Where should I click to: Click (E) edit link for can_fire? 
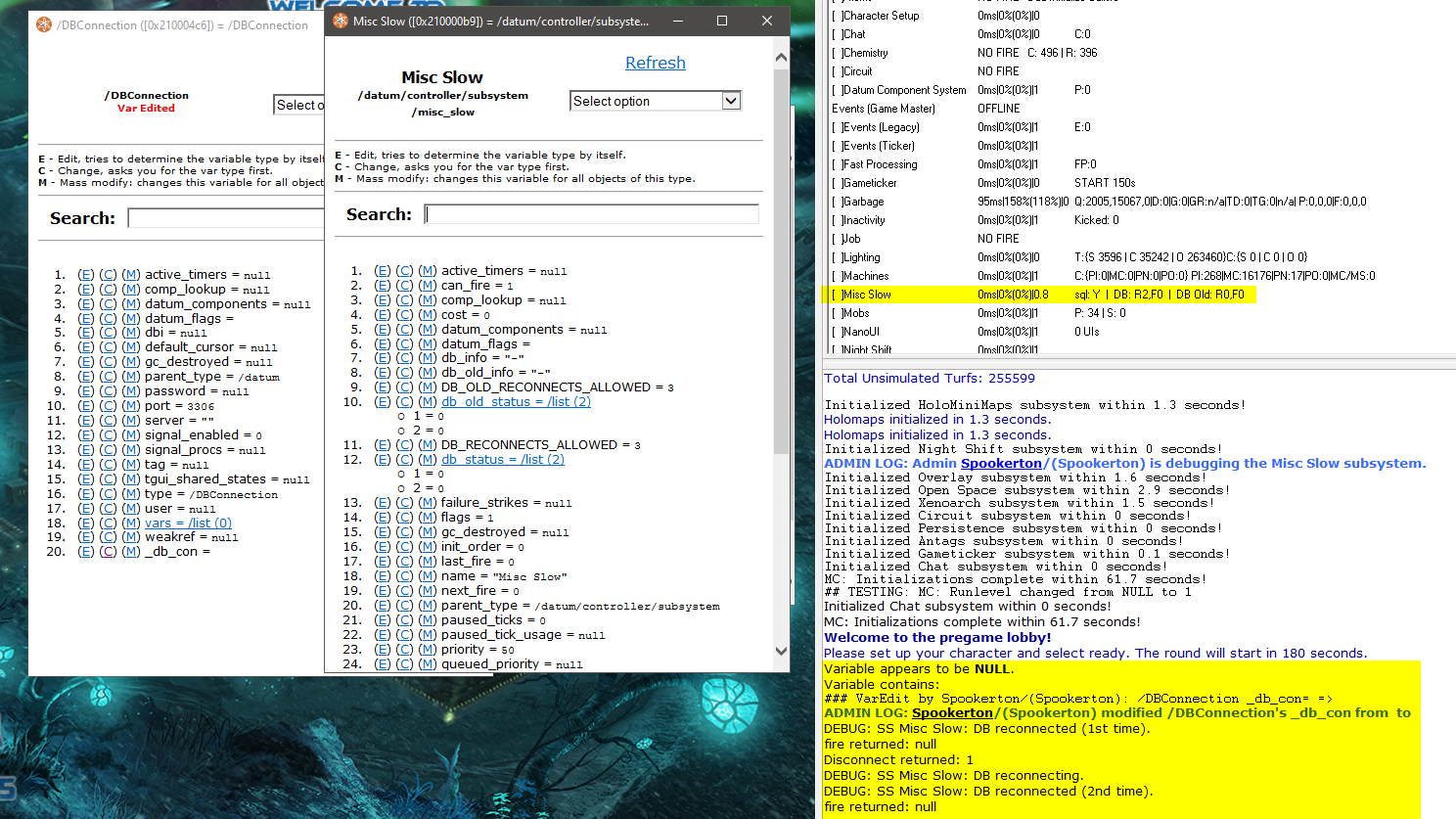pyautogui.click(x=383, y=286)
